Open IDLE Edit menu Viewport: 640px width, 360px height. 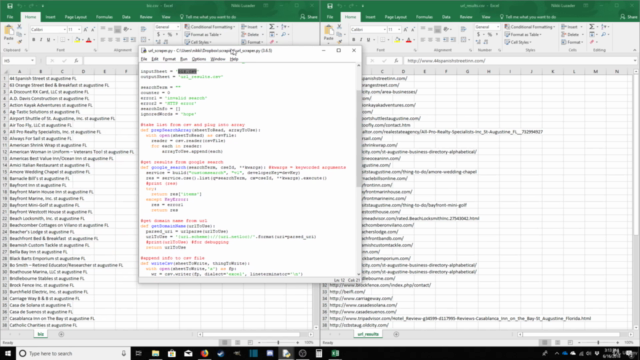[155, 59]
